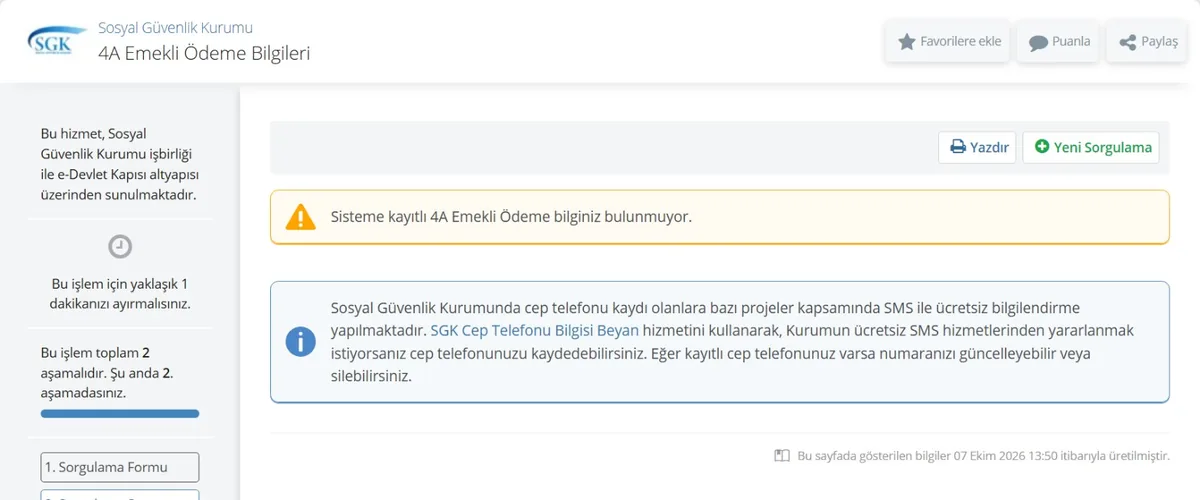Click the Paylaş button
Viewport: 1200px width, 500px height.
click(1146, 42)
